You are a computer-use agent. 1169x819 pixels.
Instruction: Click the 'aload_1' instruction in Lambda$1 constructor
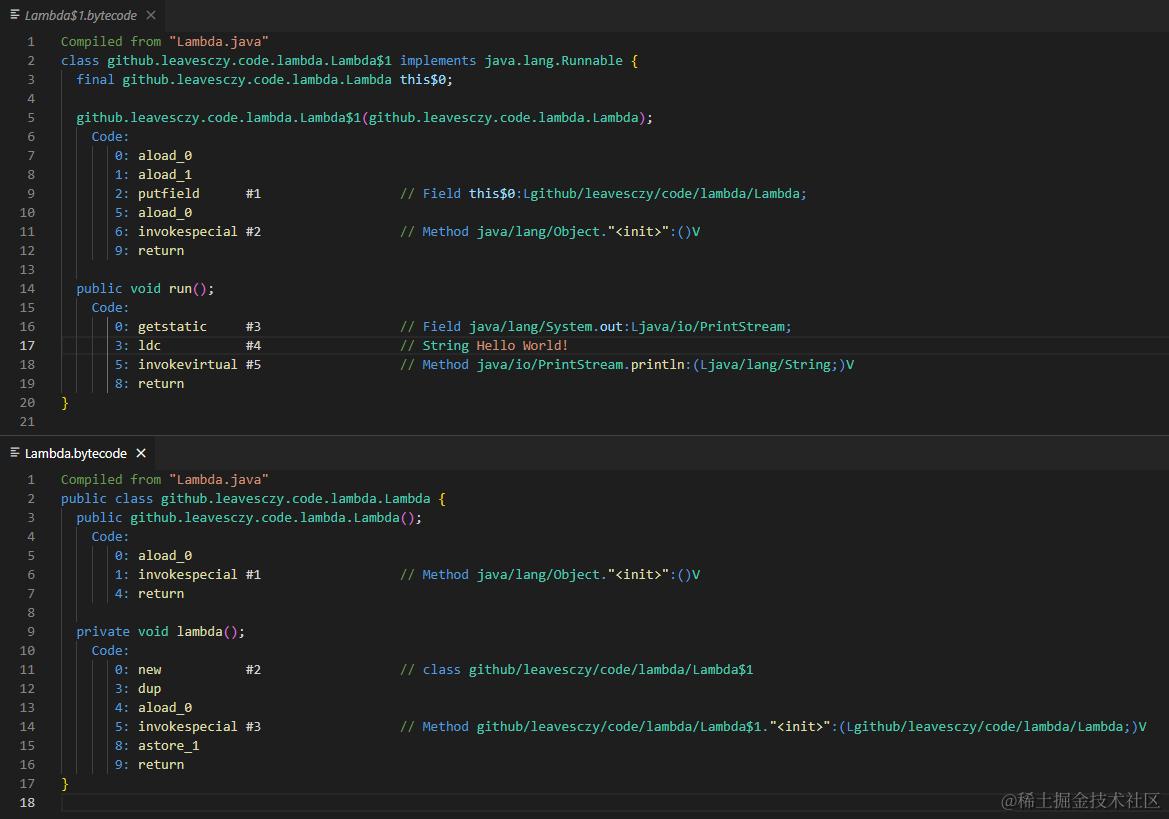coord(165,174)
